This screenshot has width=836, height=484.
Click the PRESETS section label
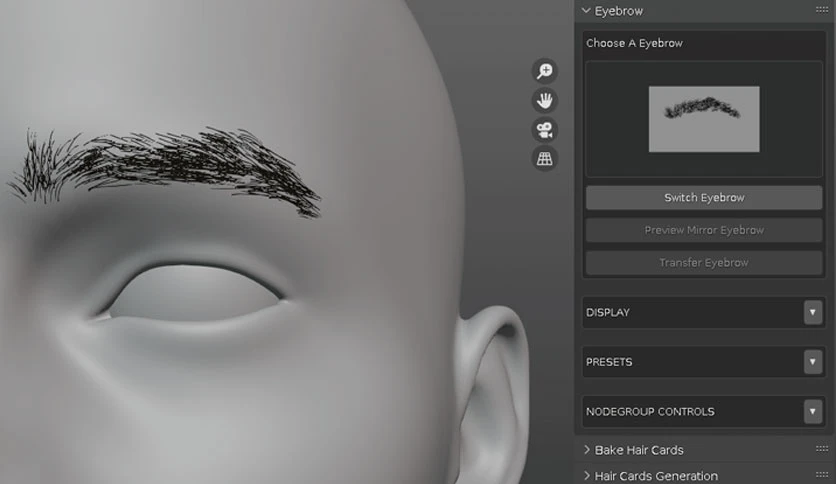(x=609, y=362)
